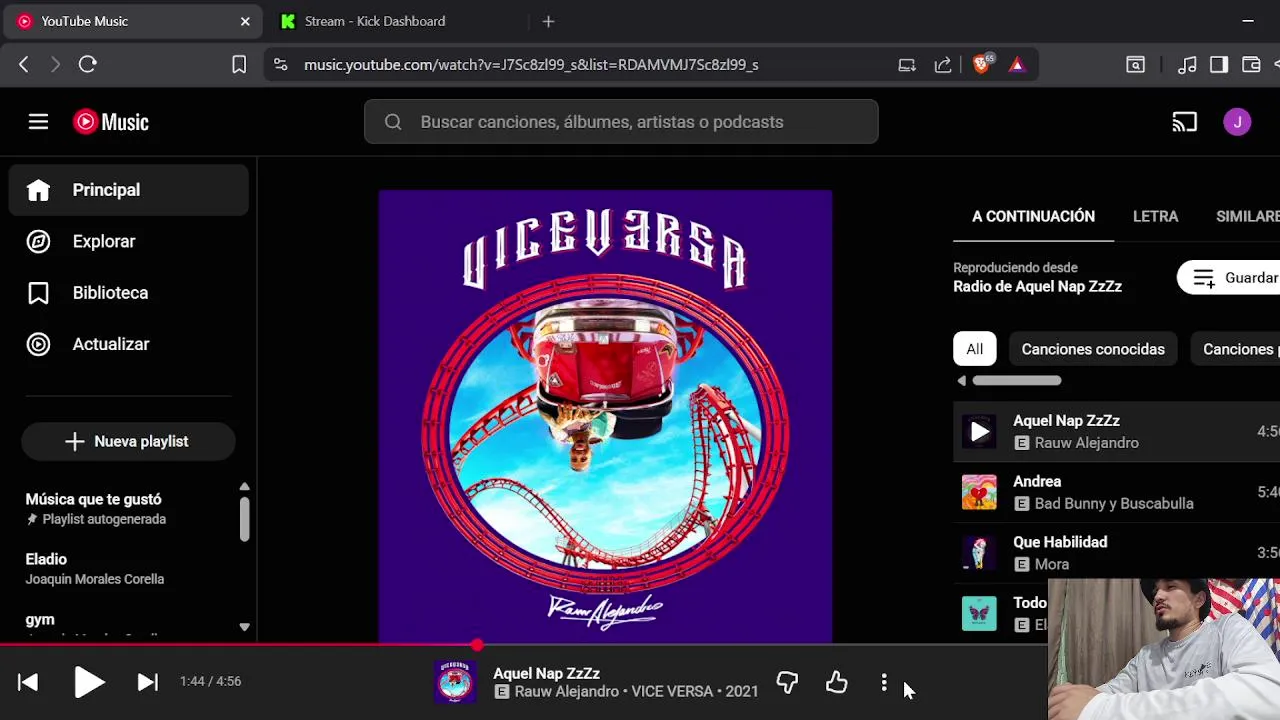1280x720 pixels.
Task: Create a Nueva playlist
Action: pos(128,441)
